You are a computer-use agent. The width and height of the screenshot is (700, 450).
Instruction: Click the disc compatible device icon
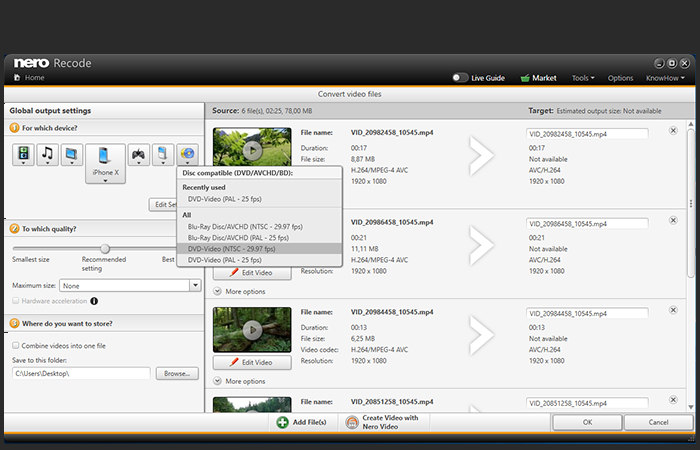tap(186, 154)
